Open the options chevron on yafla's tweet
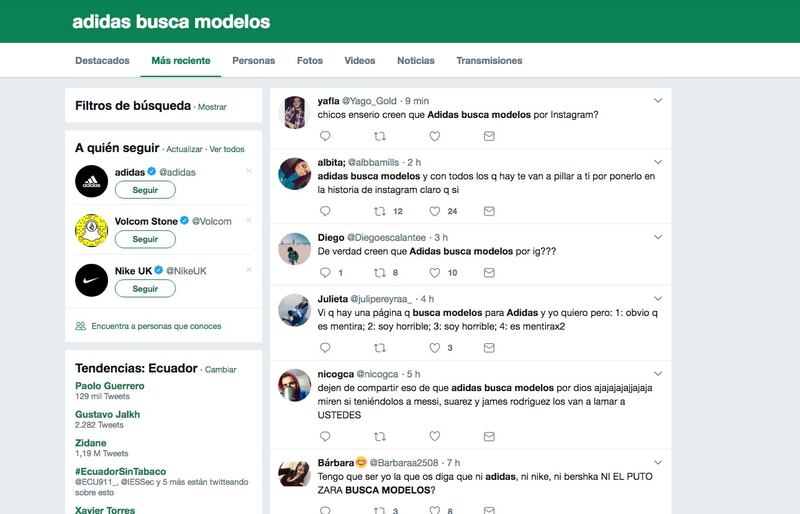Image resolution: width=800 pixels, height=514 pixels. coord(658,101)
